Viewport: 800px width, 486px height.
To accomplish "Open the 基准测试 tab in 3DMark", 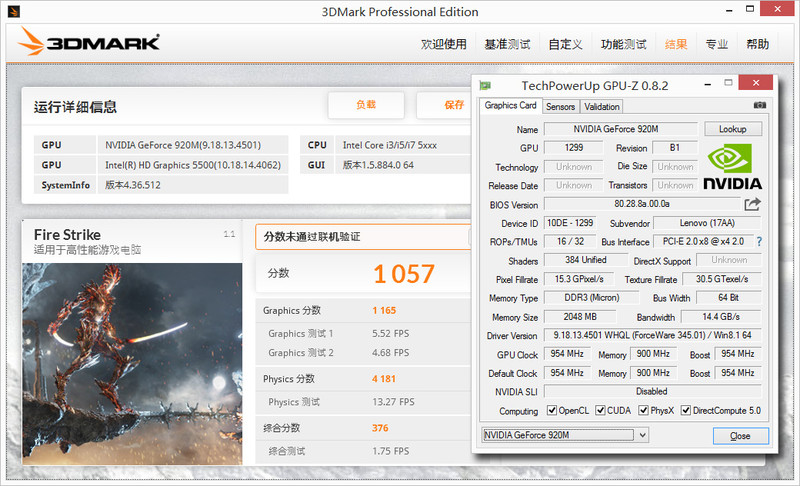I will (x=507, y=44).
